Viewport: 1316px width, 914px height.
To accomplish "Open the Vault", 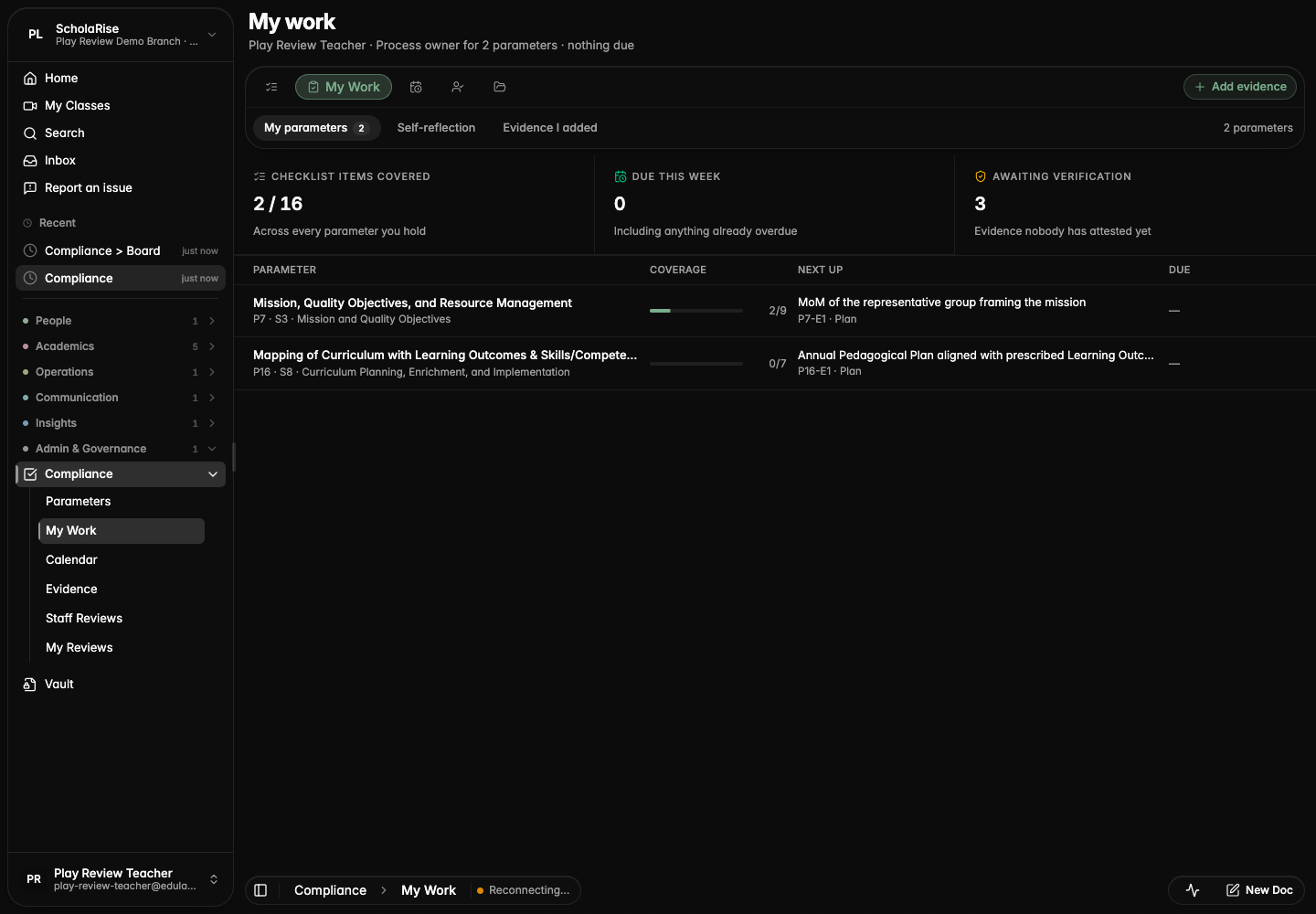I will click(x=121, y=685).
